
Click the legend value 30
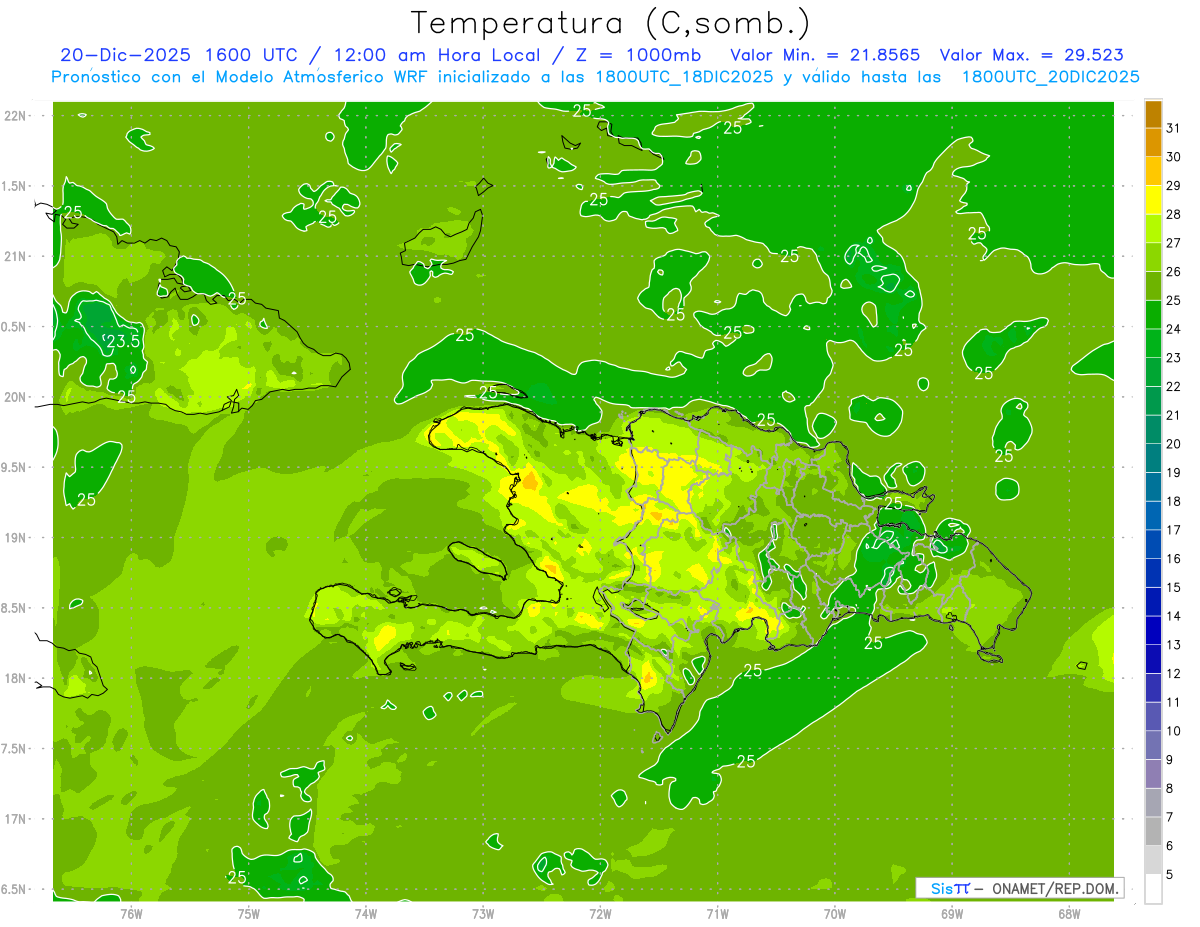click(x=1174, y=157)
